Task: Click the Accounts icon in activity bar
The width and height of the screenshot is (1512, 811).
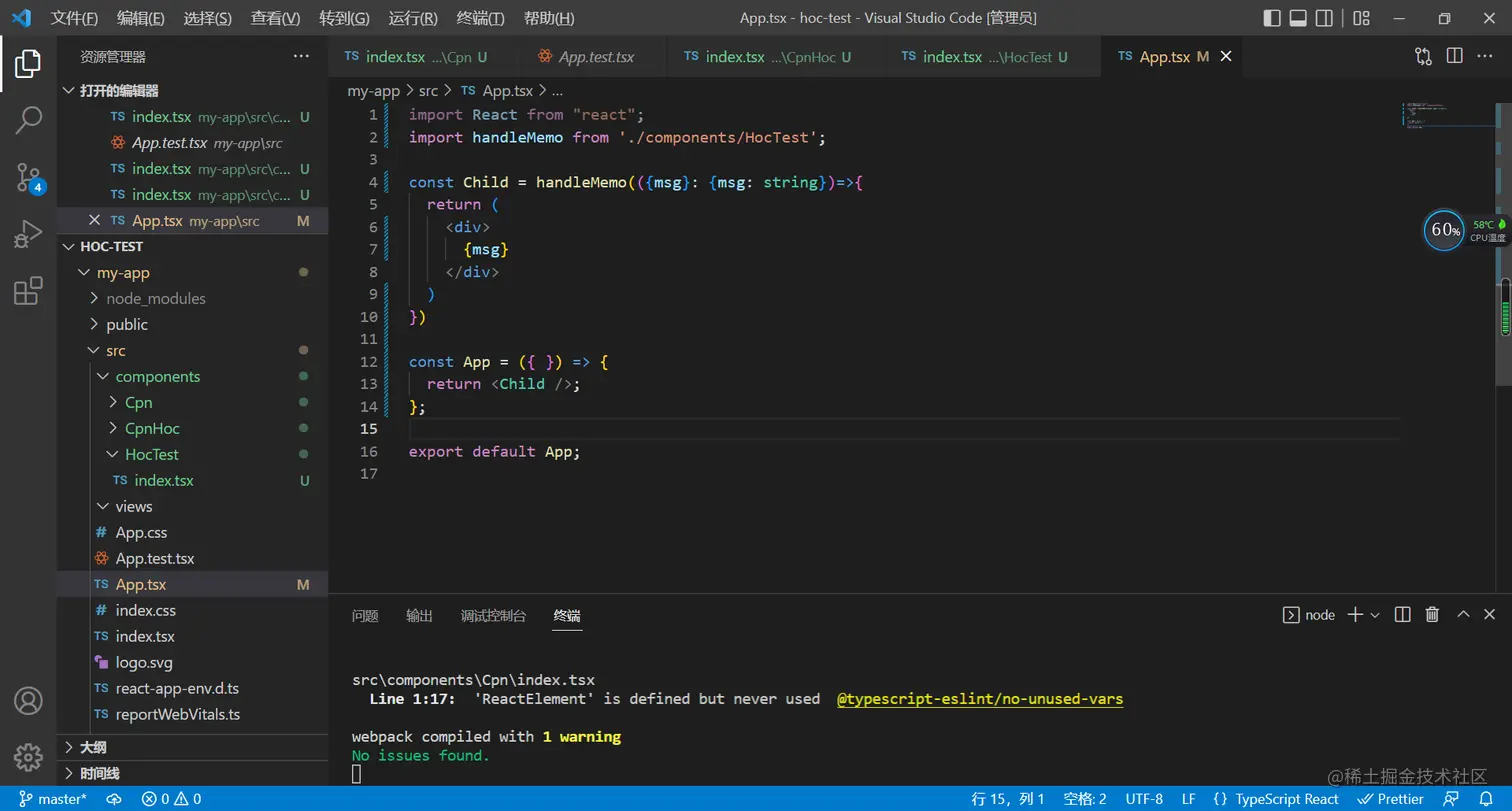Action: [x=28, y=700]
